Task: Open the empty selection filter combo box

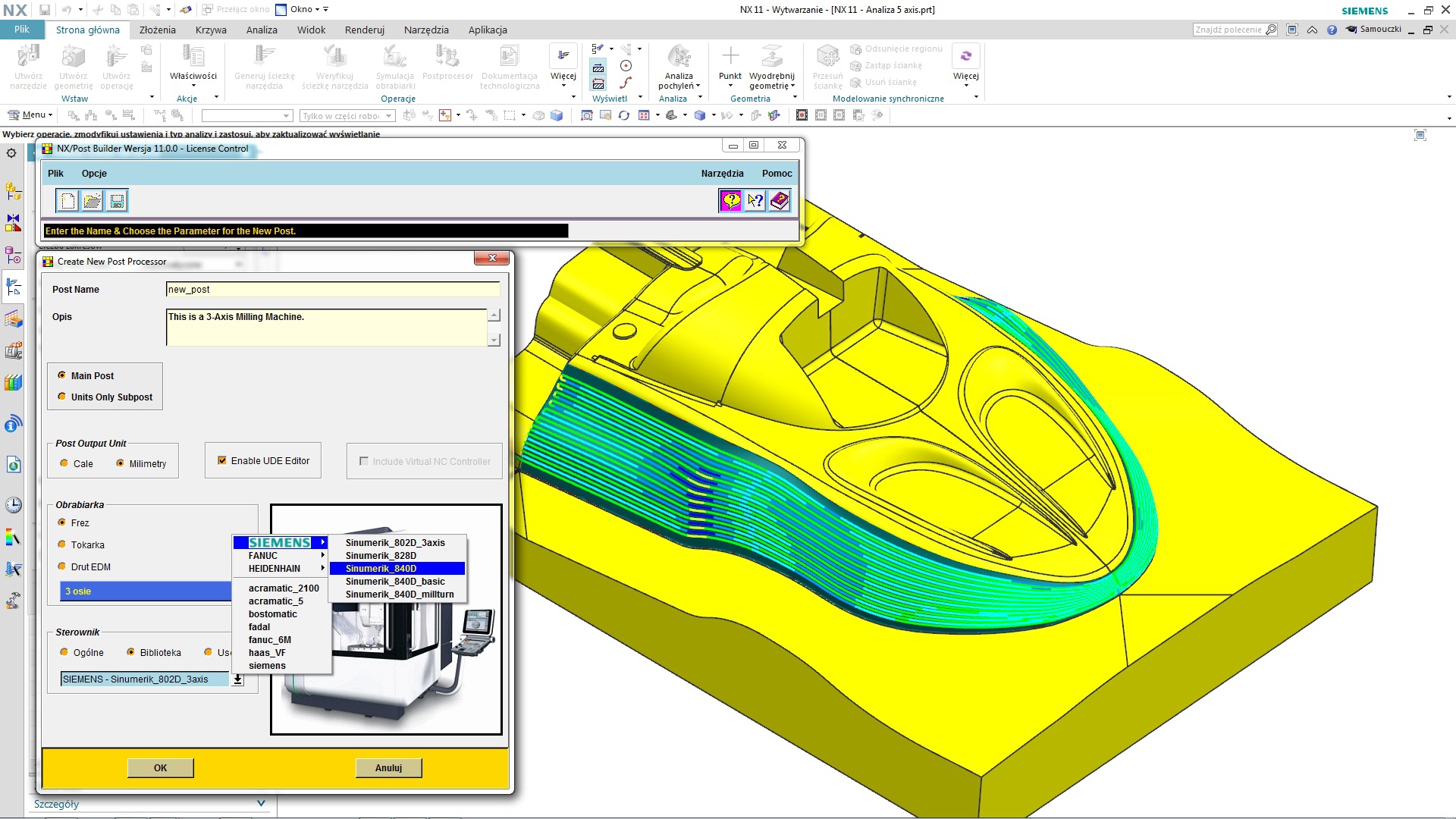Action: (247, 116)
